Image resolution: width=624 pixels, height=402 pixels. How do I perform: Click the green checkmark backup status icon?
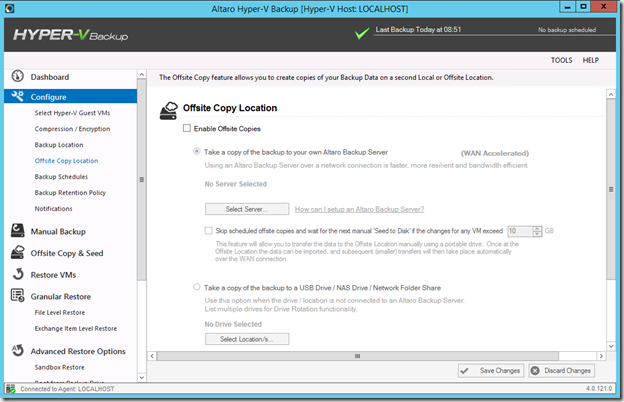pos(362,33)
